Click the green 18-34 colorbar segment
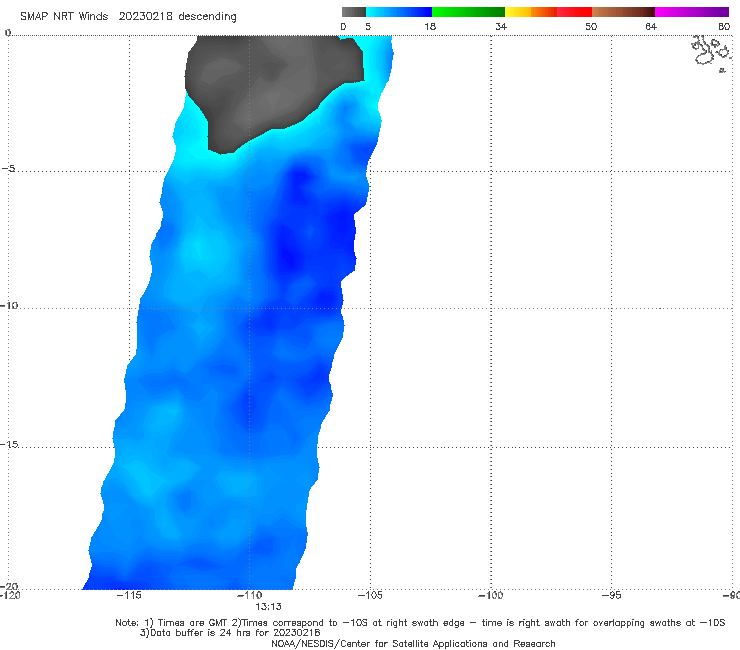Viewport: 740px width, 650px height. pos(468,12)
